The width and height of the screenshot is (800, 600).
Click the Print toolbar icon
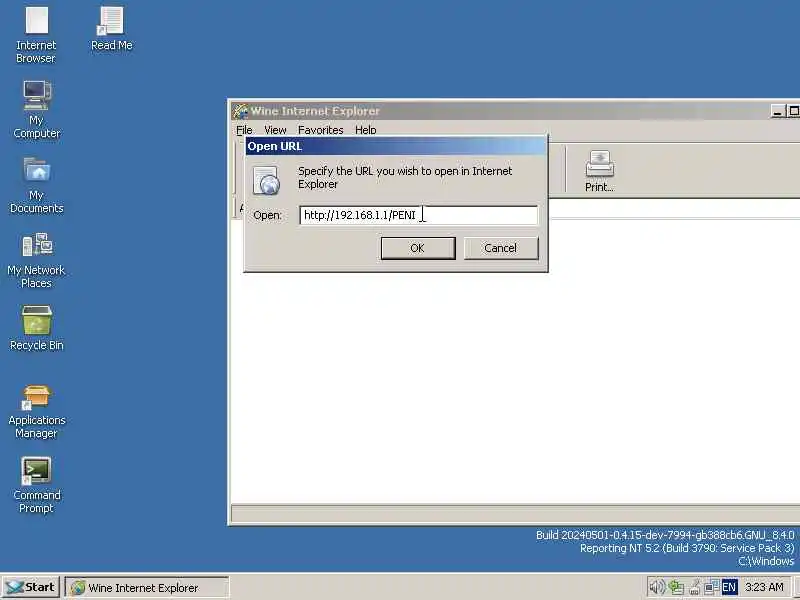(x=599, y=171)
